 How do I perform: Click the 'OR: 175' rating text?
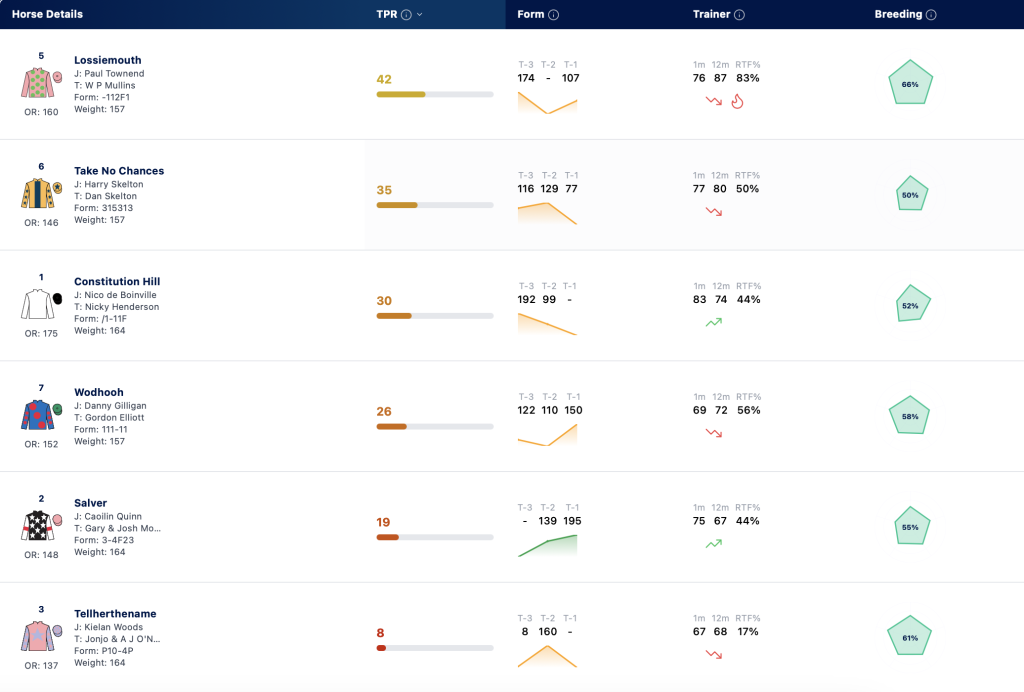41,334
